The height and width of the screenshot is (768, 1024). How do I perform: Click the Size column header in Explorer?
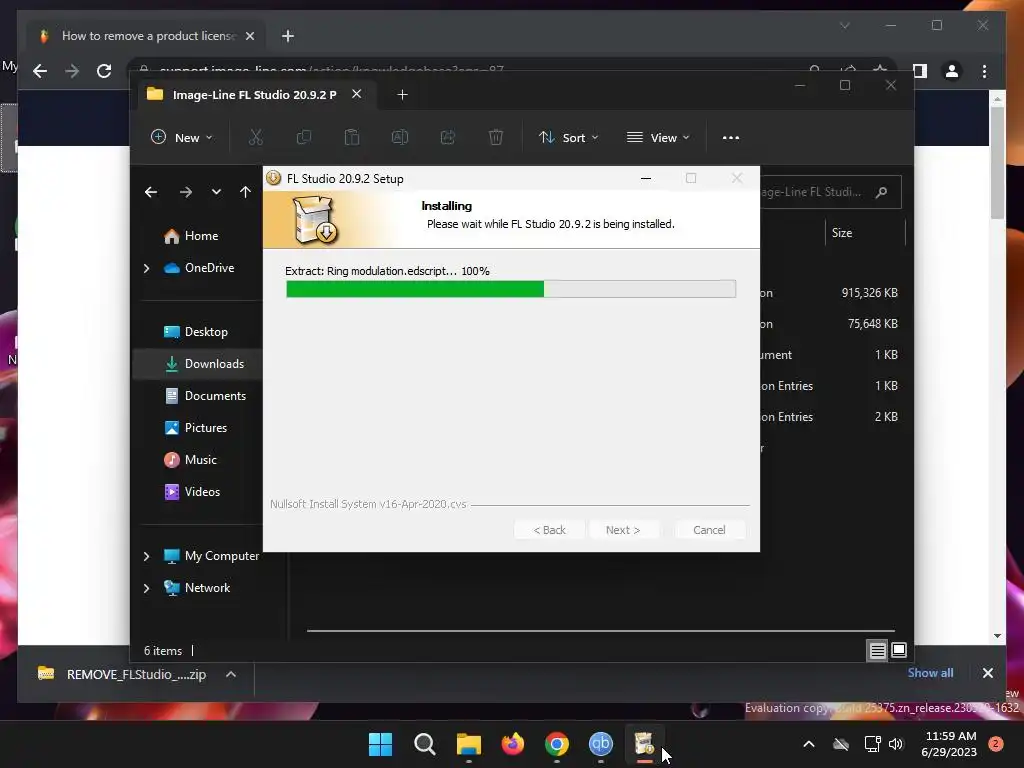(865, 233)
